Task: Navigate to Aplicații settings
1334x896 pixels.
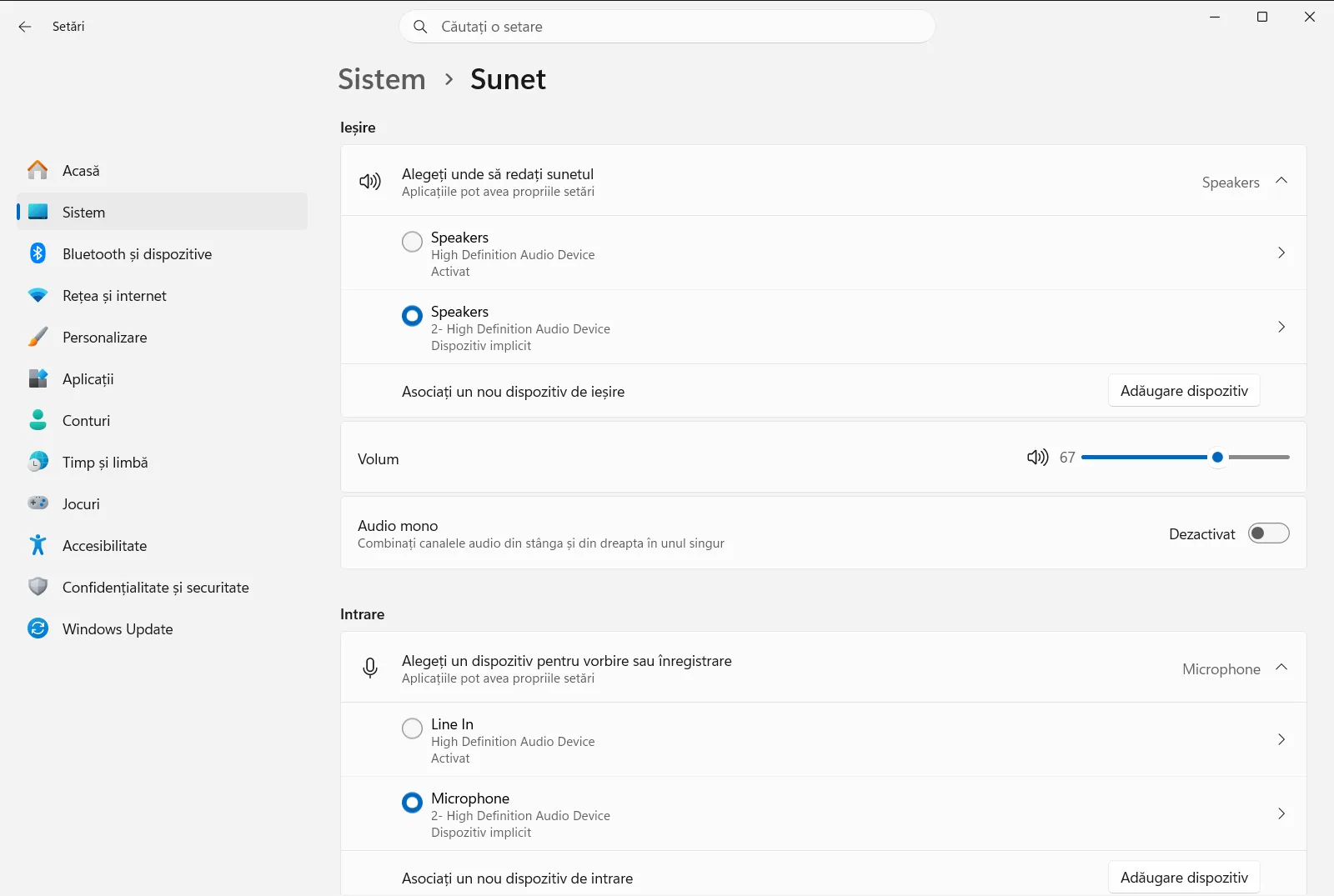Action: tap(162, 378)
